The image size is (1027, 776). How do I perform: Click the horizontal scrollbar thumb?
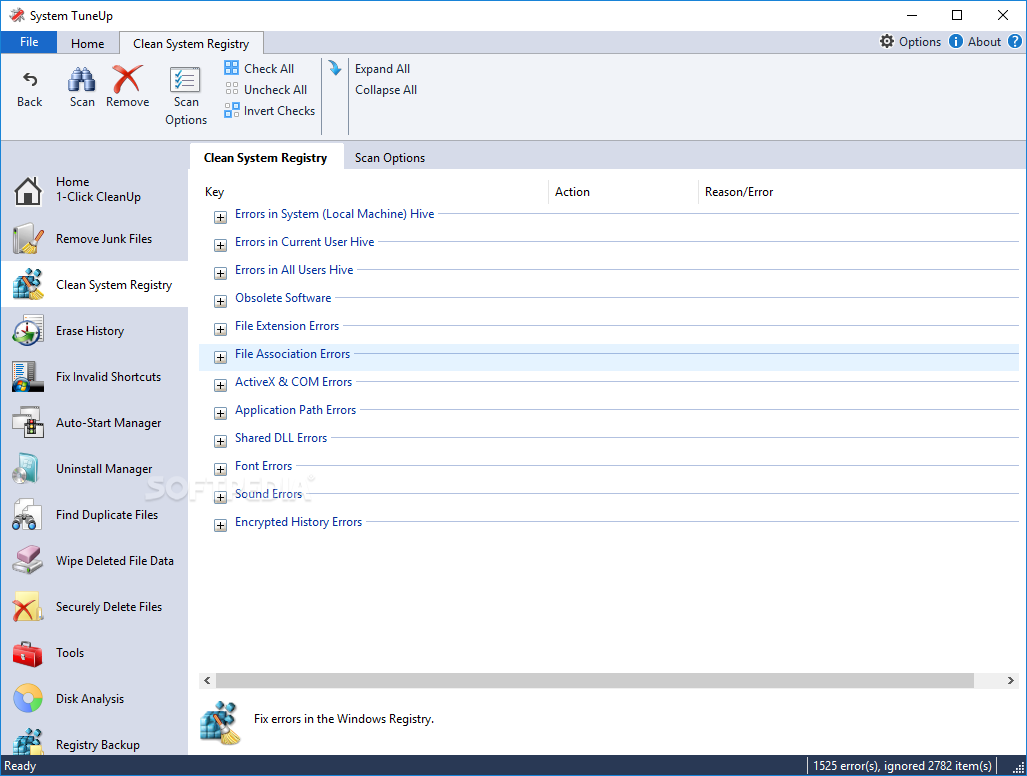click(595, 680)
